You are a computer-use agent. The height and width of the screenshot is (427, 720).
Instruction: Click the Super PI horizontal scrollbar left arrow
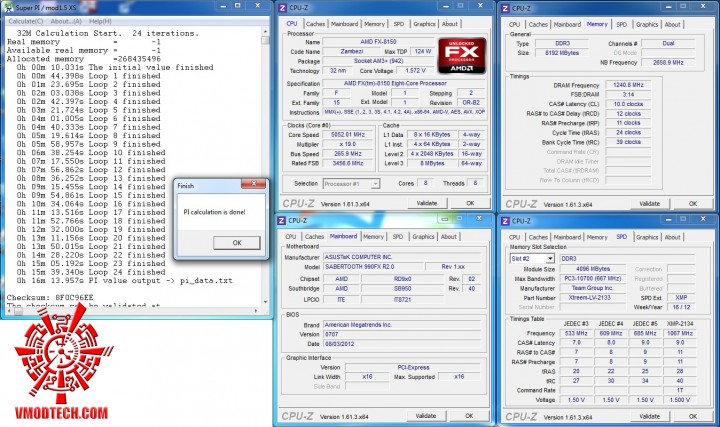point(9,311)
